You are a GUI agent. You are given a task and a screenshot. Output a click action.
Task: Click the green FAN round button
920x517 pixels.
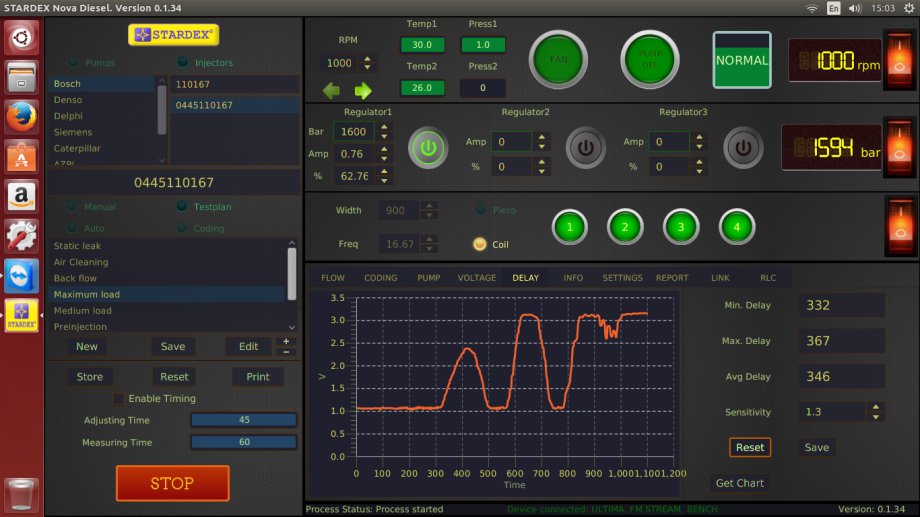point(558,60)
